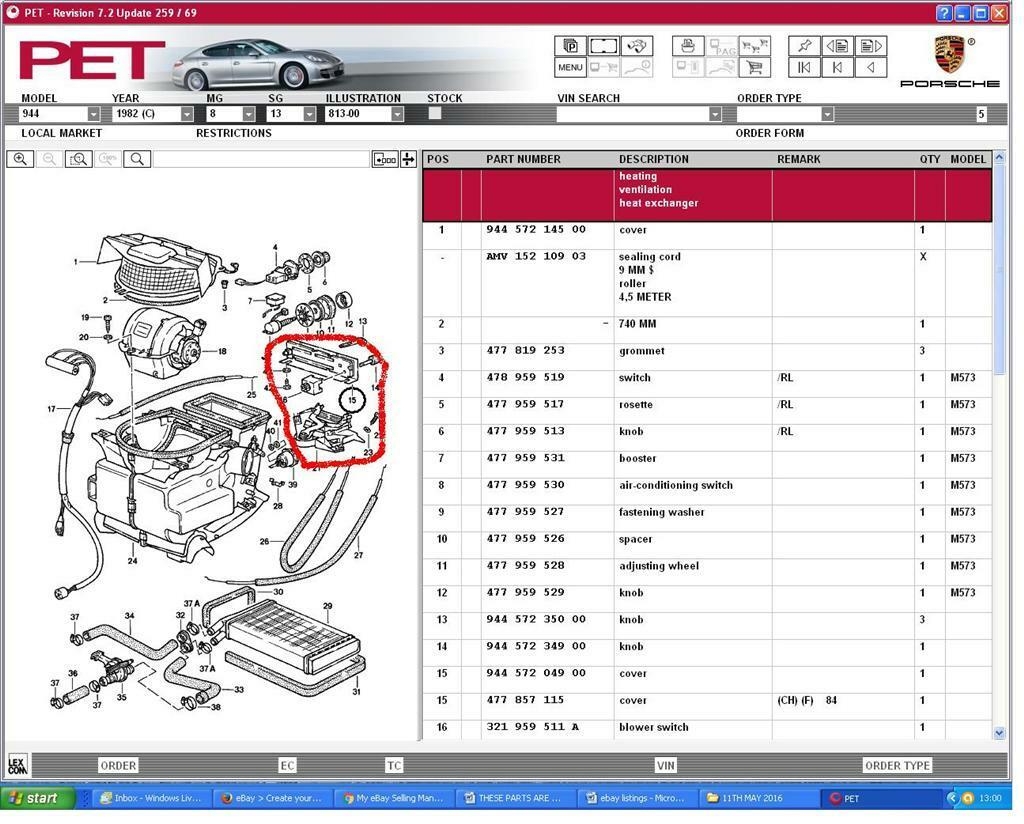Open the MODEL dropdown showing 944
The height and width of the screenshot is (824, 1024).
tap(94, 114)
